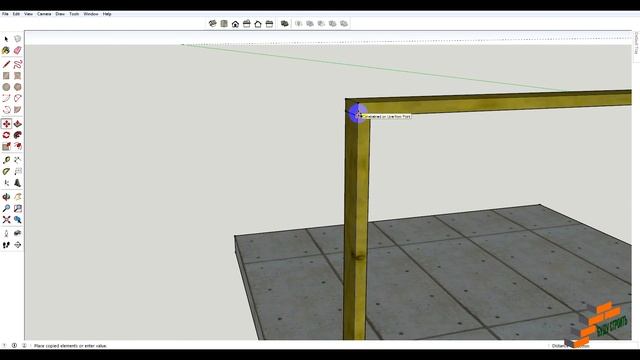
Task: Select the 2-Point Arc tool
Action: 18,98
